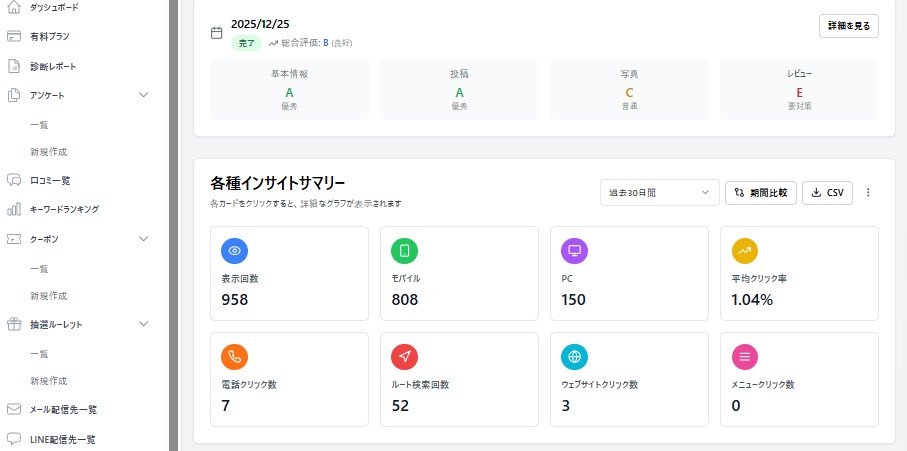Click the 写真 C grade tile
Viewport: 907px width, 451px height.
pos(629,90)
